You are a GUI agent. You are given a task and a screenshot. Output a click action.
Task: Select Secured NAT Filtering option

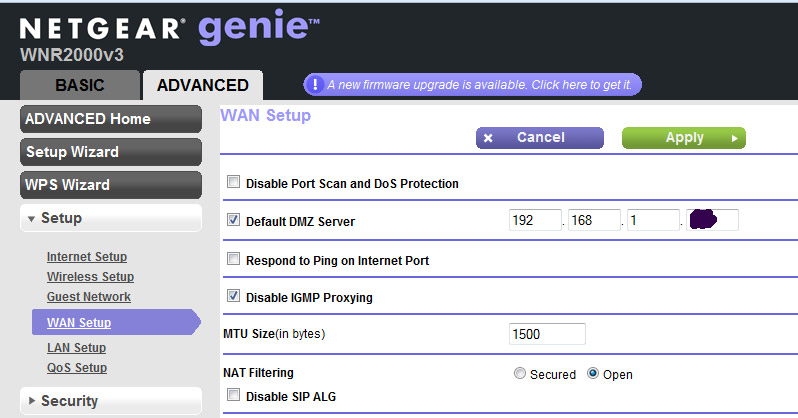[x=520, y=374]
